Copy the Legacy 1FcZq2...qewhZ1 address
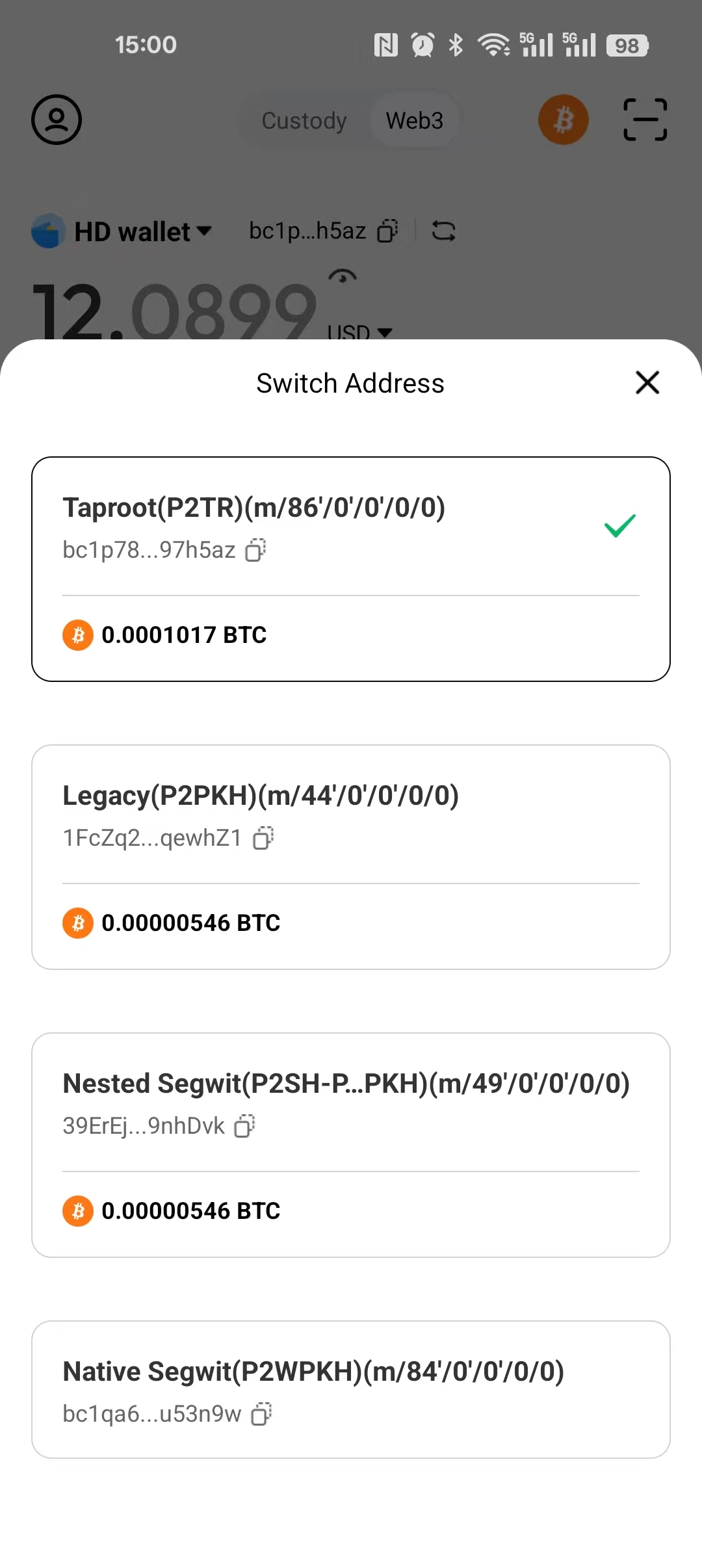The image size is (702, 1568). [263, 838]
